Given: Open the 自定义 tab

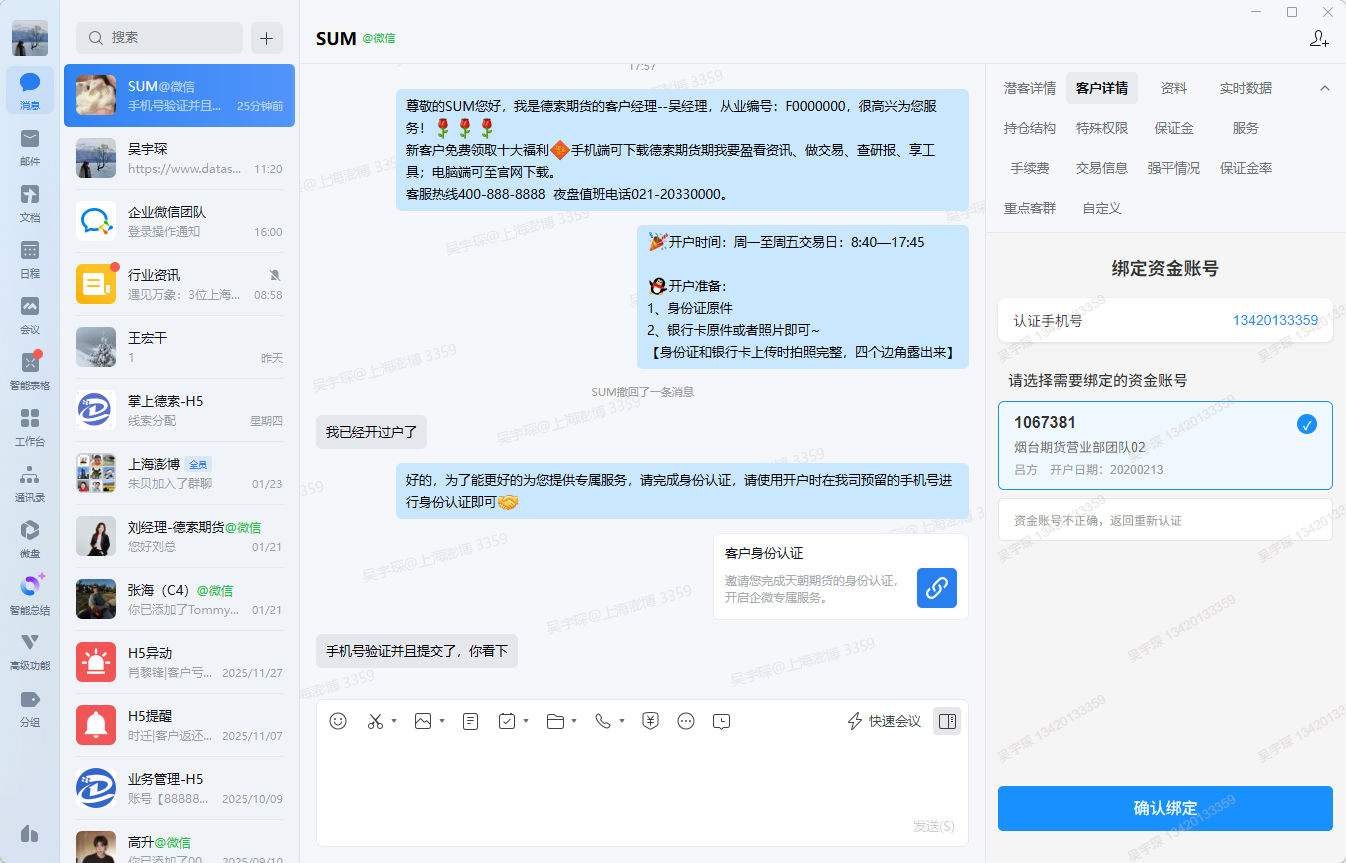Looking at the screenshot, I should tap(1102, 208).
